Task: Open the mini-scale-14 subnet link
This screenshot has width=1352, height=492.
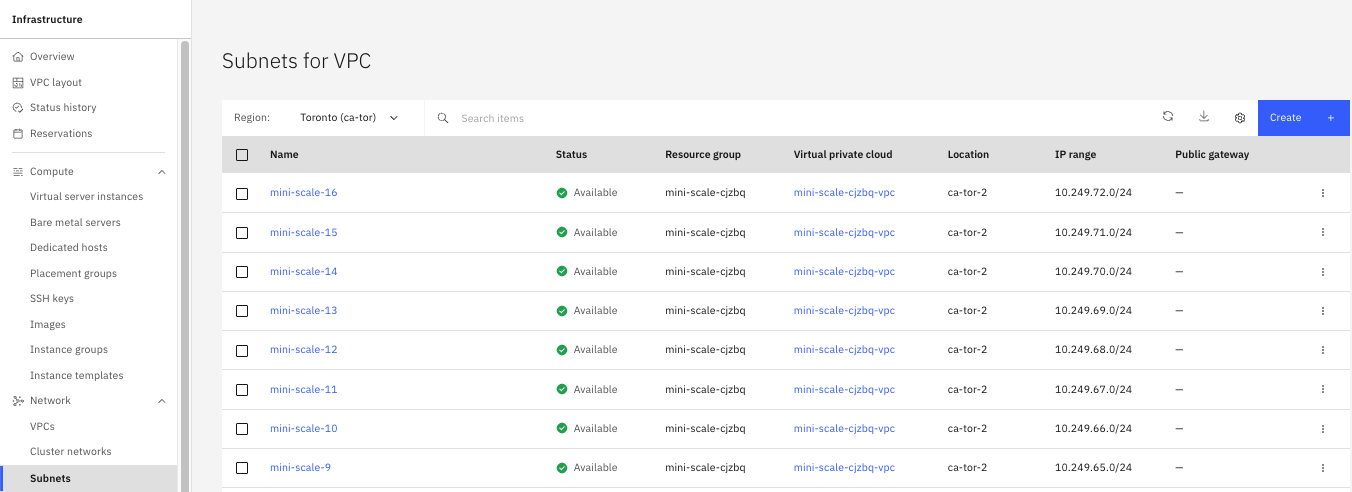Action: click(x=303, y=272)
